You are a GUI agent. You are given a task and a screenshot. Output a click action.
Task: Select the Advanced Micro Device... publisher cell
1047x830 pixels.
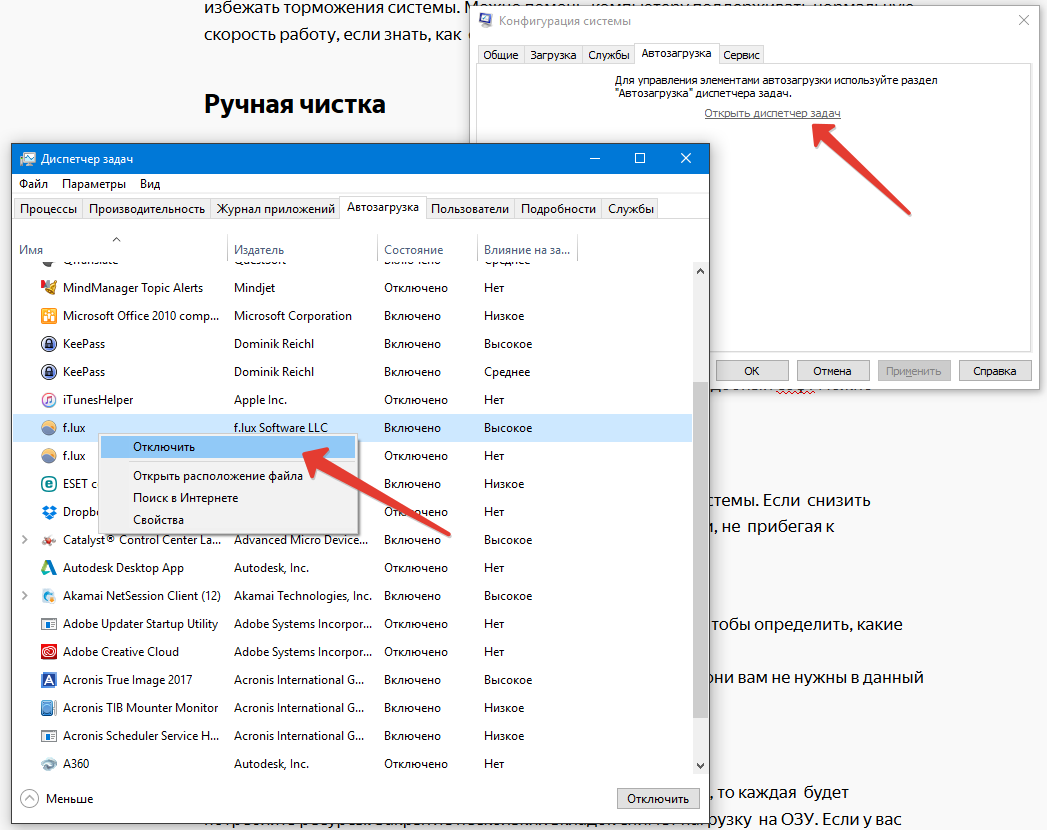pos(300,540)
